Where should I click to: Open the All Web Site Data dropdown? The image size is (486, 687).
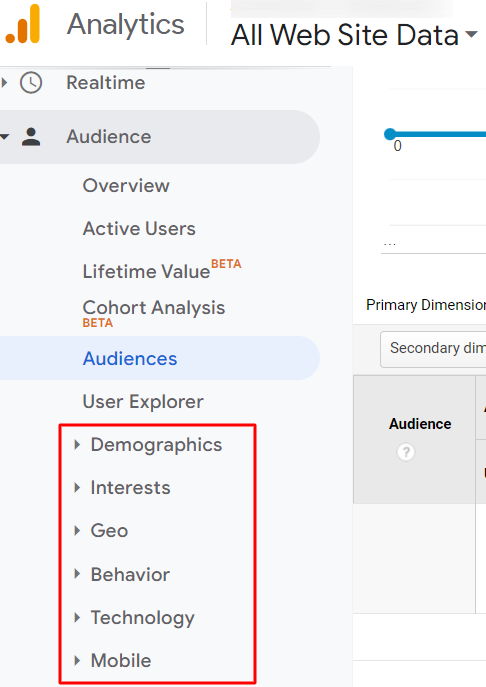[354, 35]
